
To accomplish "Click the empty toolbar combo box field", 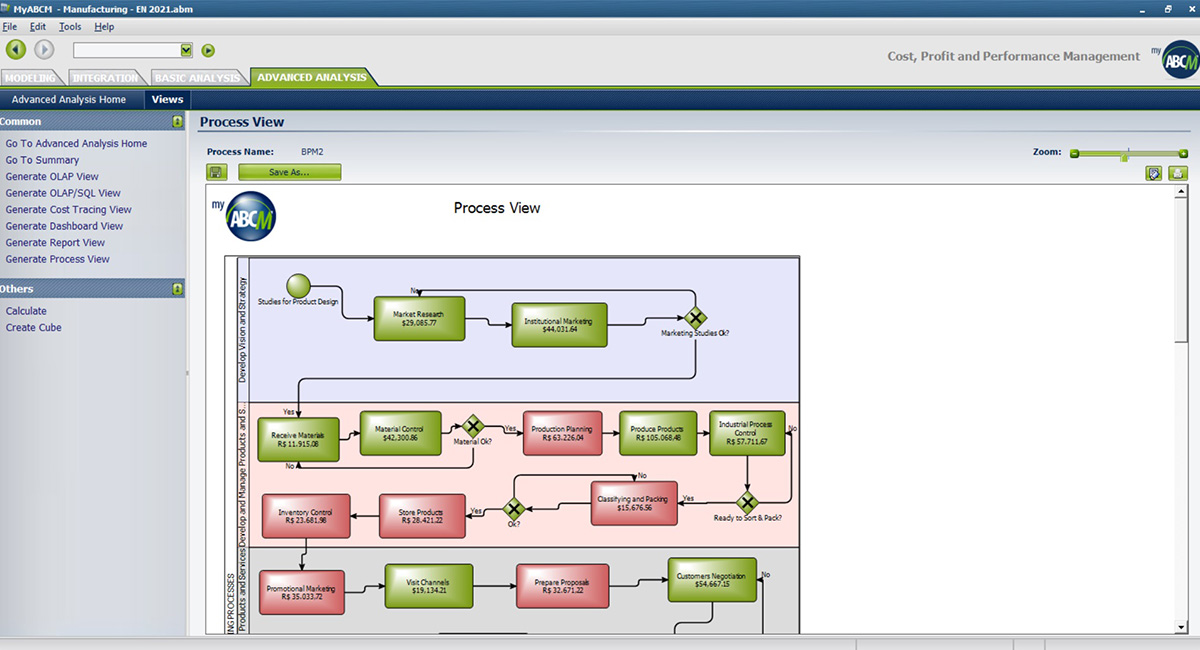I will pyautogui.click(x=126, y=50).
